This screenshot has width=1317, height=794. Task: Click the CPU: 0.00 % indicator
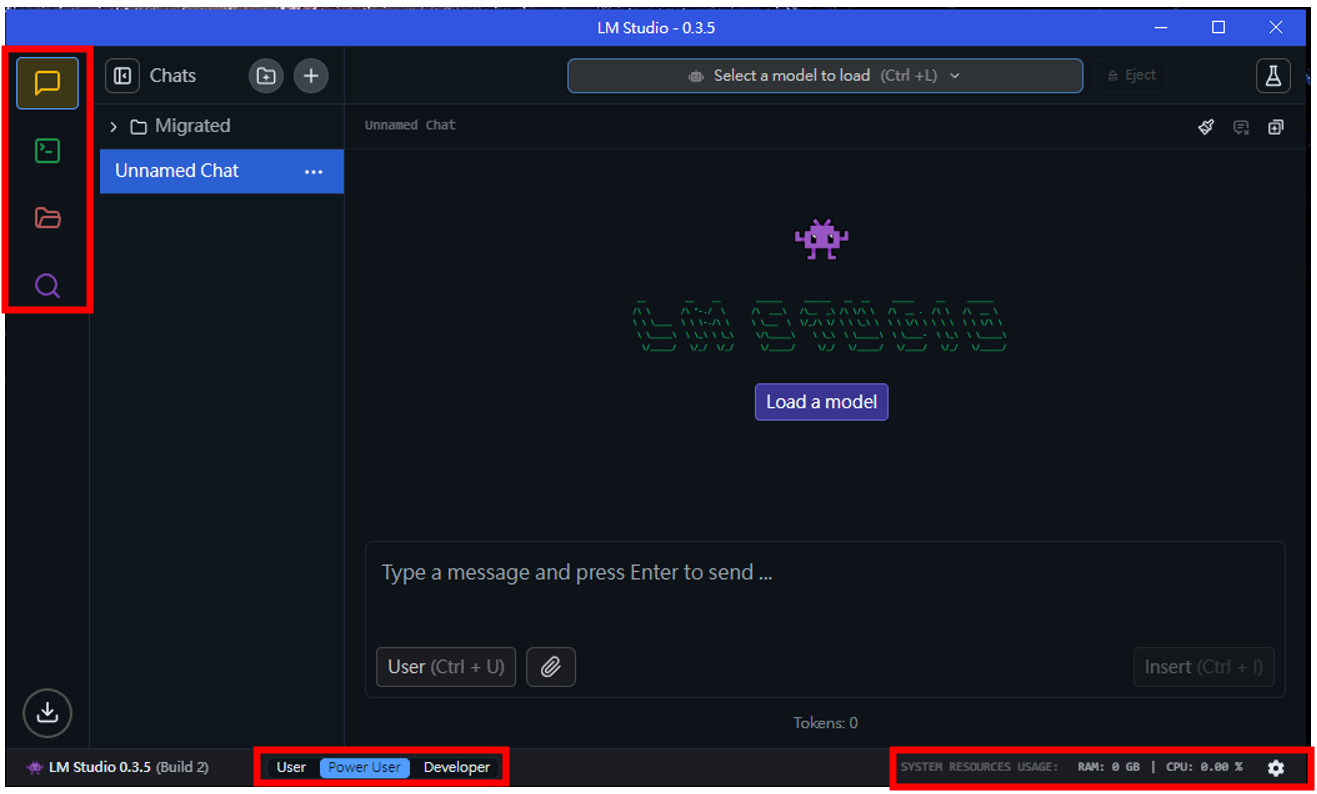[1204, 768]
